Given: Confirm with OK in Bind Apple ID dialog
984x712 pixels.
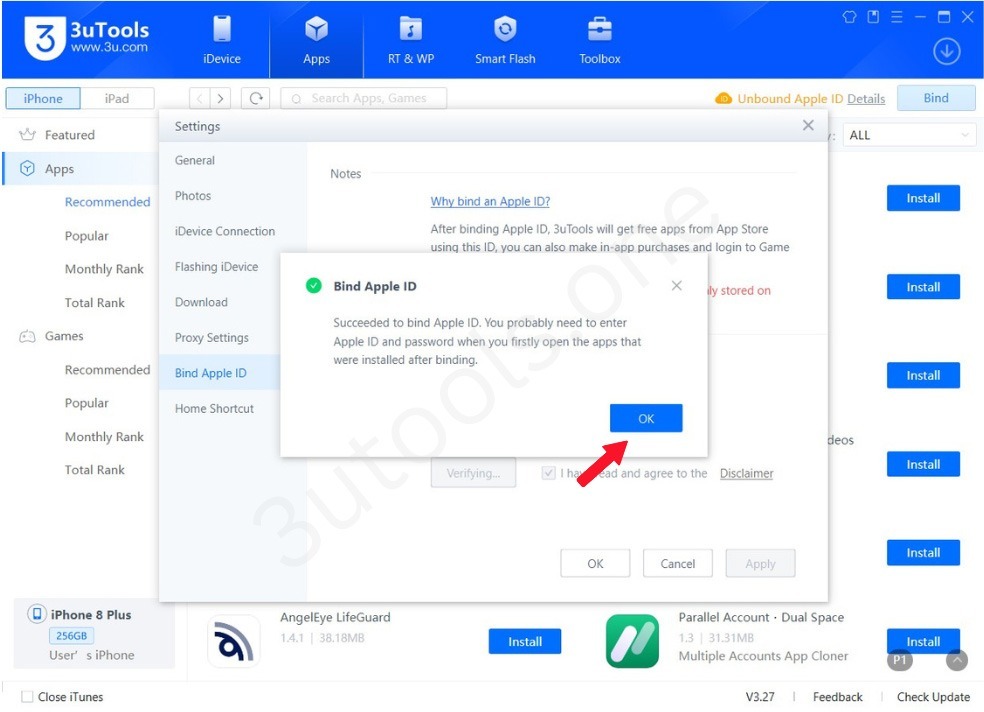Looking at the screenshot, I should coord(646,418).
